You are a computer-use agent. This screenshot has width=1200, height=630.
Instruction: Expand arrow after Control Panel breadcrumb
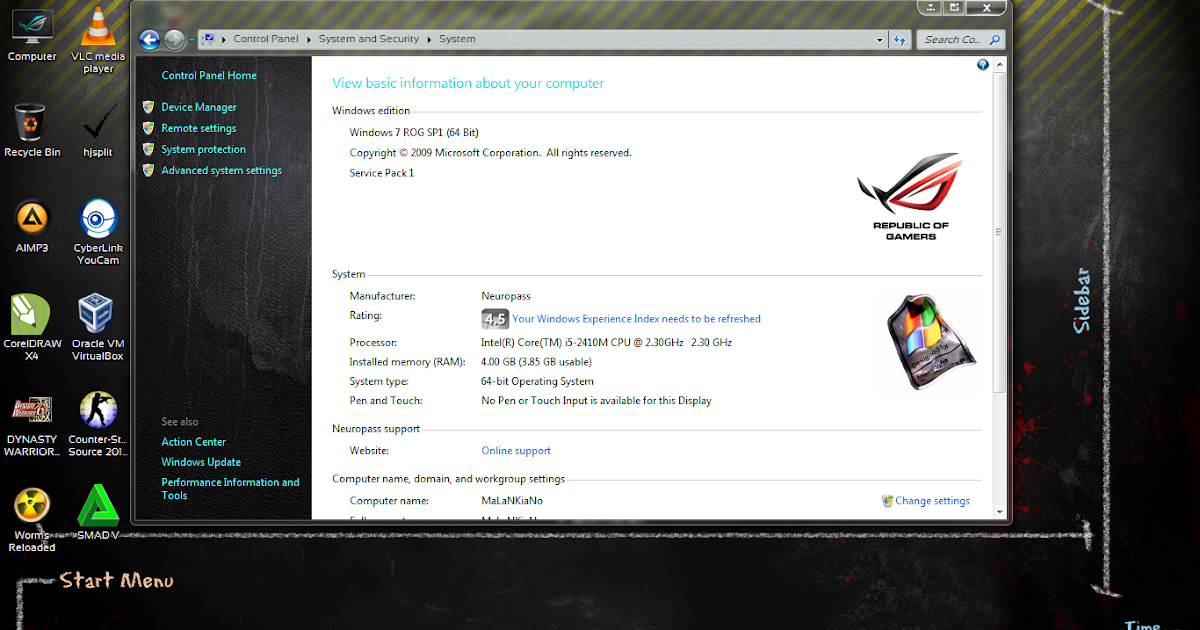(308, 39)
